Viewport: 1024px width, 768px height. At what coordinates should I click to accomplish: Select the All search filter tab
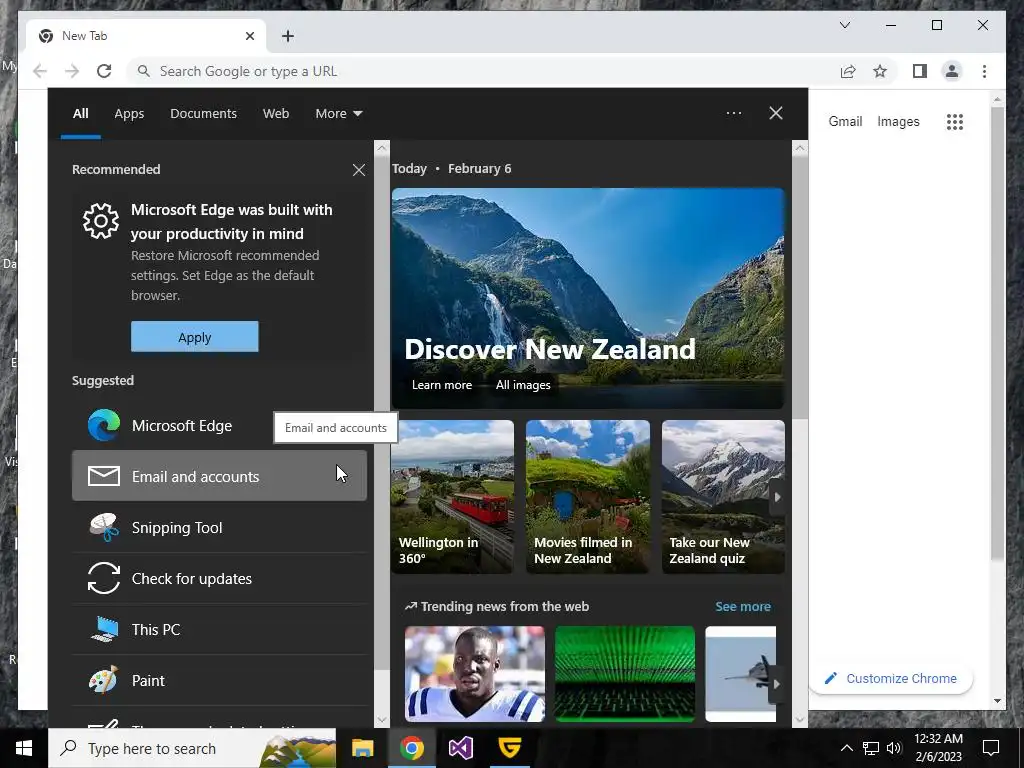pos(80,114)
